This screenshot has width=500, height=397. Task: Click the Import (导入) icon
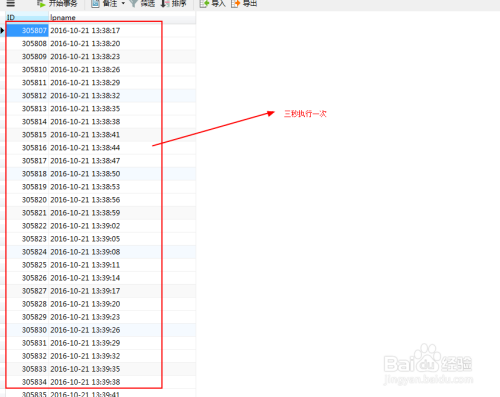[204, 4]
